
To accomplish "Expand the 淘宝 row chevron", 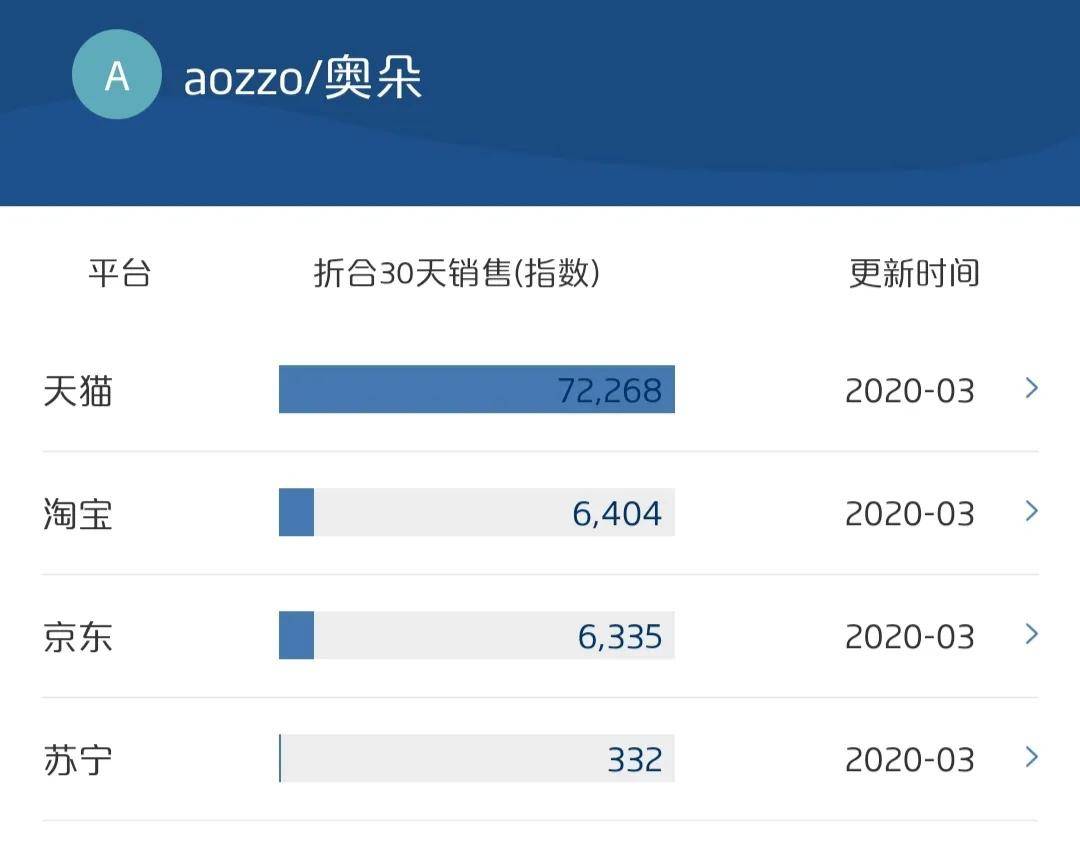I will (x=1032, y=511).
